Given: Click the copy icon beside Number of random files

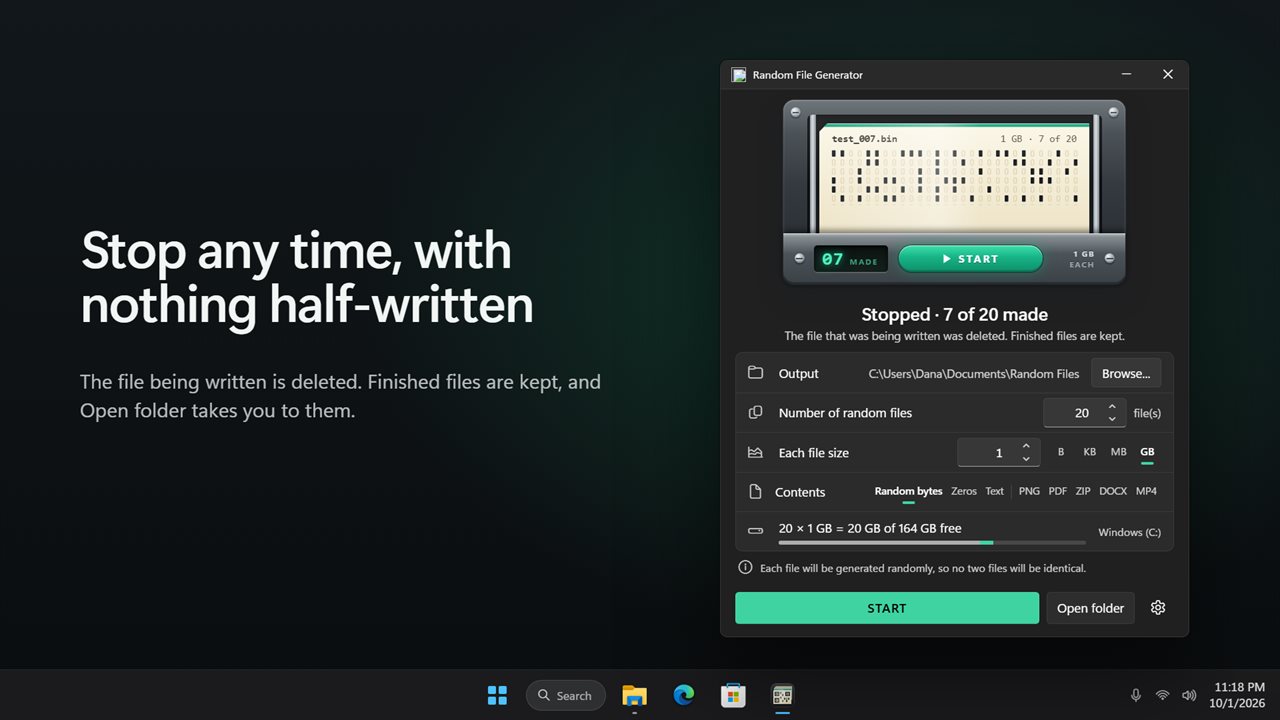Looking at the screenshot, I should coord(755,412).
